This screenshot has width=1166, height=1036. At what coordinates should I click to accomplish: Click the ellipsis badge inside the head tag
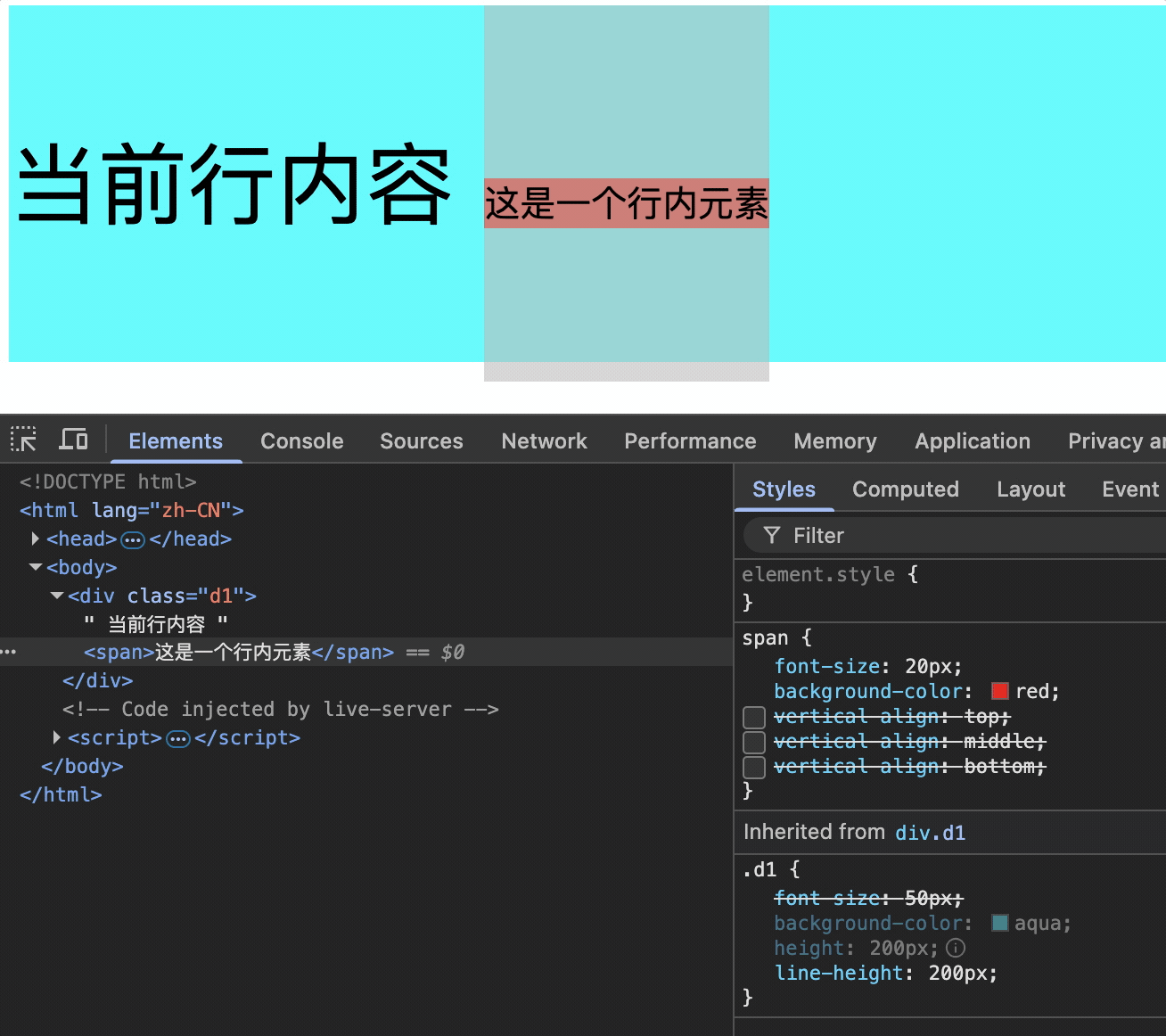pyautogui.click(x=133, y=539)
